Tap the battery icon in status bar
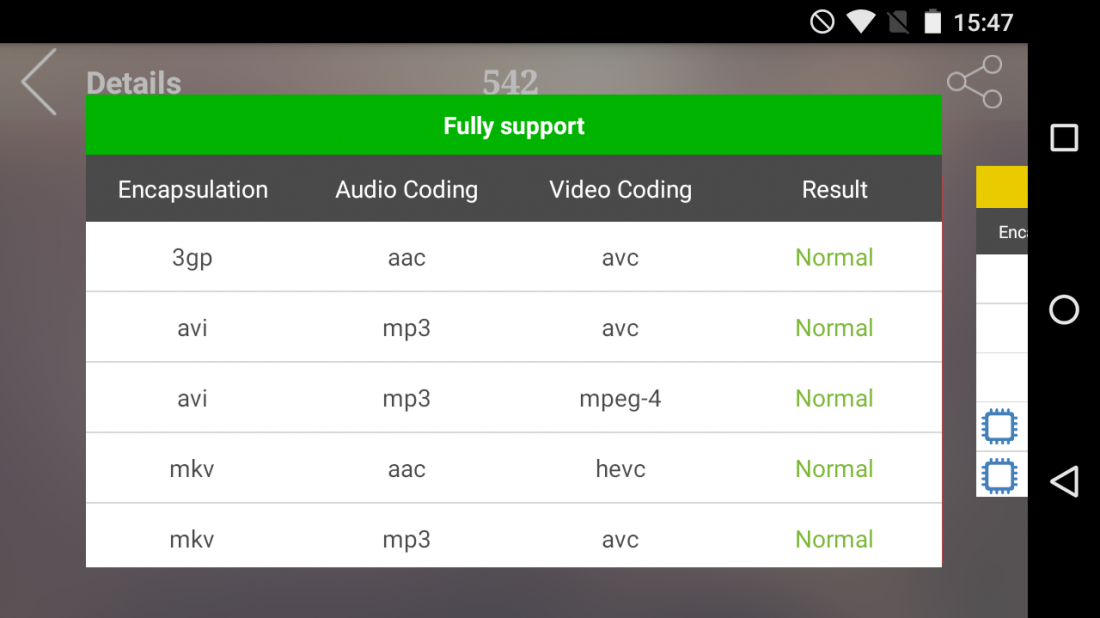Viewport: 1100px width, 618px height. click(x=932, y=22)
